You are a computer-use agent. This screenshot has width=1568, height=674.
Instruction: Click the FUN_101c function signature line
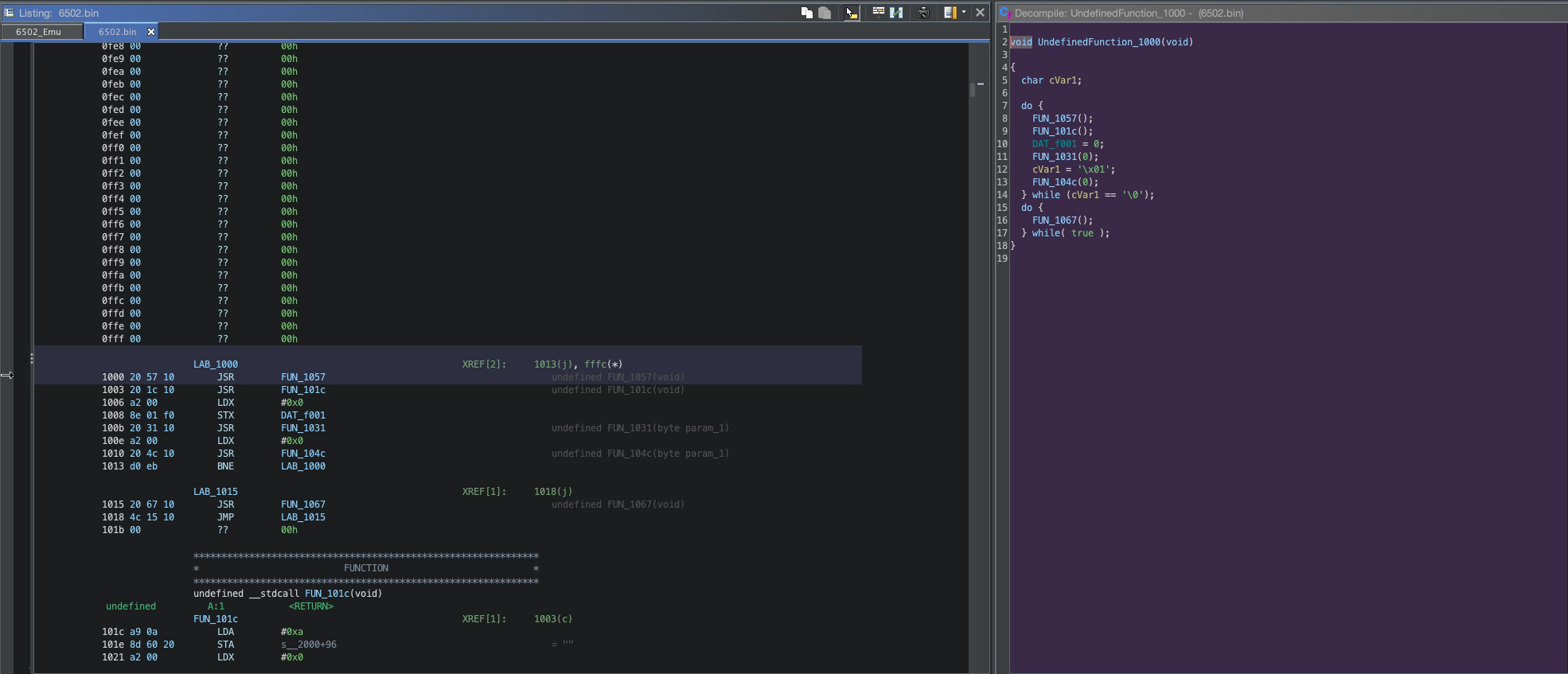(x=287, y=594)
